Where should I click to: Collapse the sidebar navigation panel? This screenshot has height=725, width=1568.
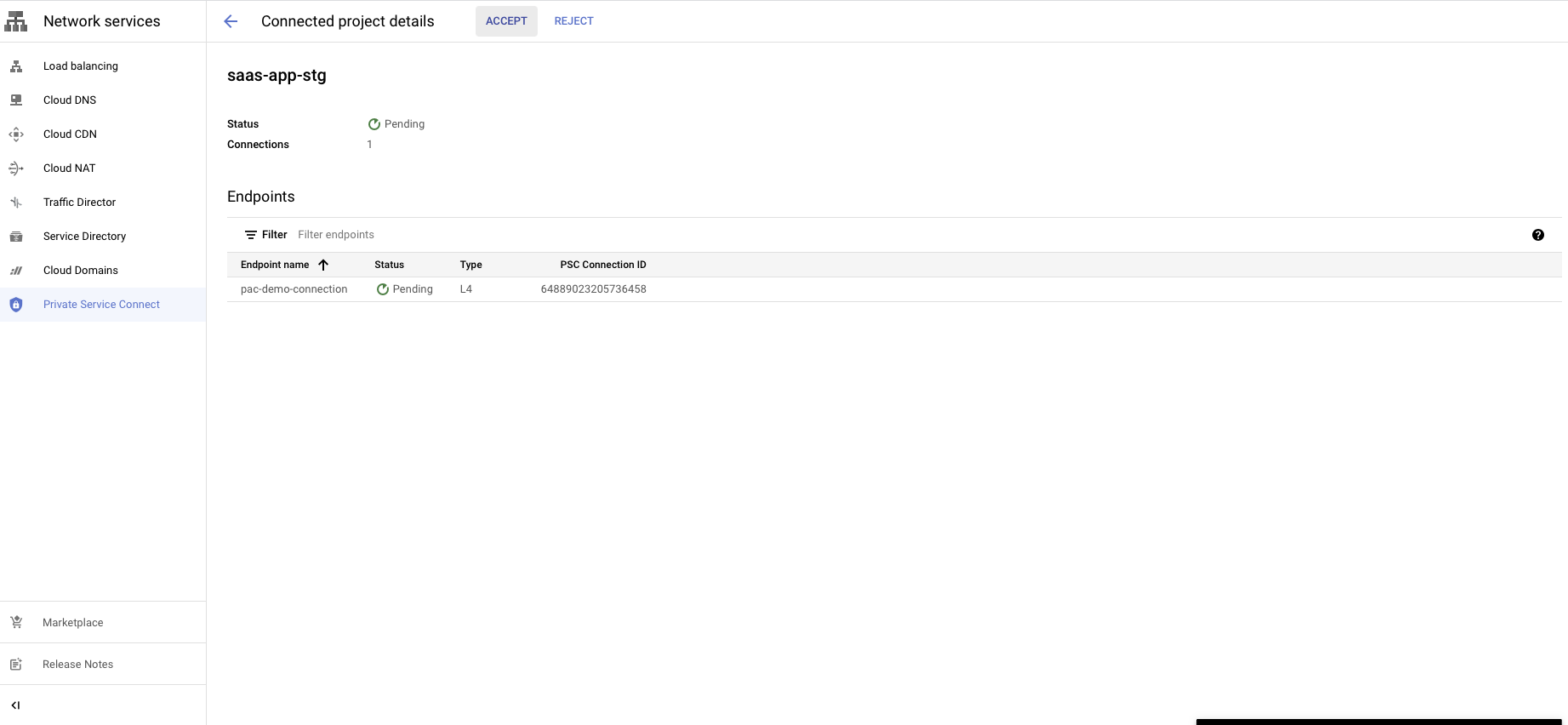(15, 705)
